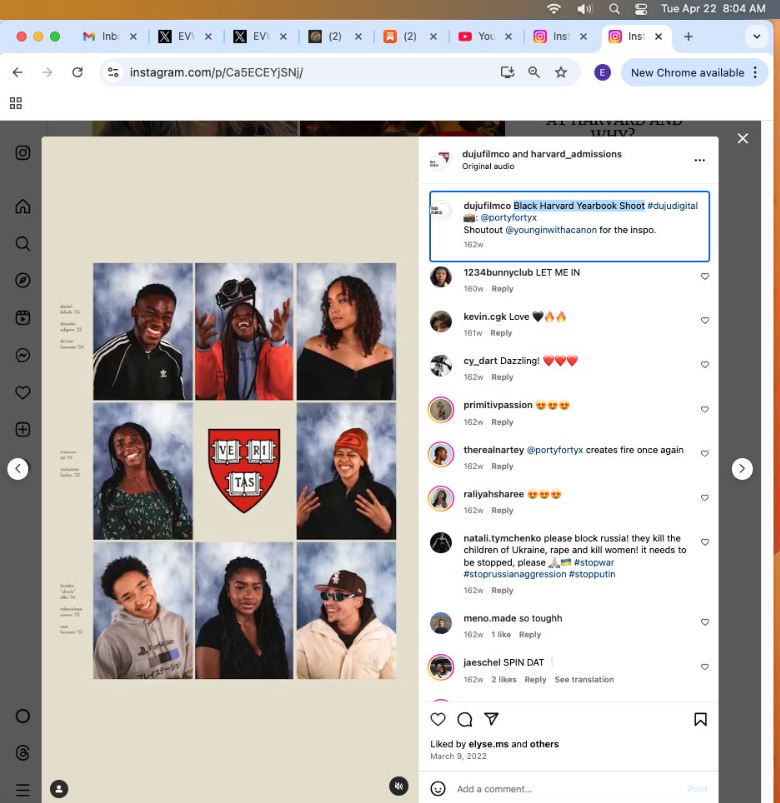
Task: Like cy_dart's comment
Action: click(x=705, y=365)
